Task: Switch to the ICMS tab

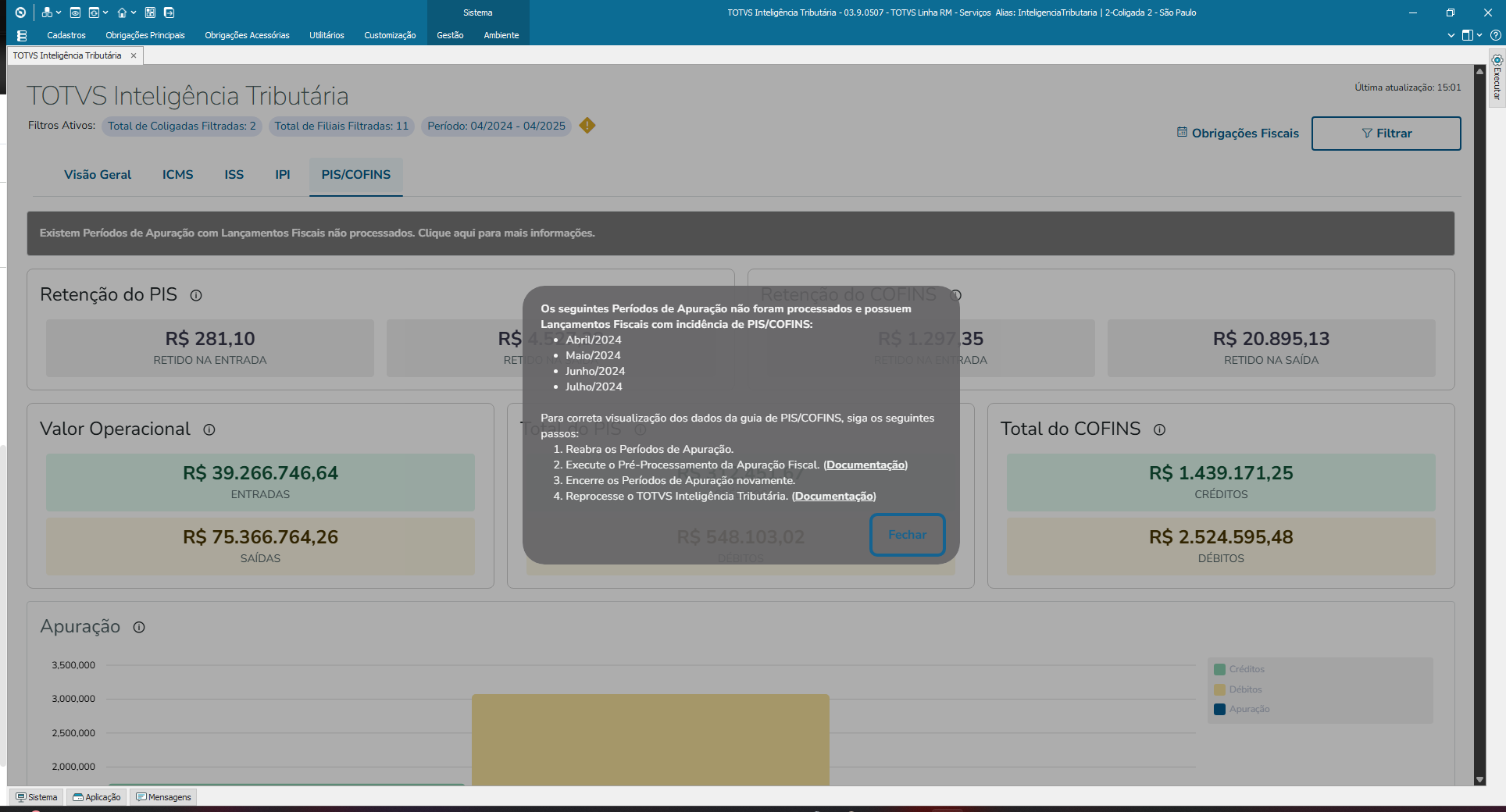Action: 178,175
